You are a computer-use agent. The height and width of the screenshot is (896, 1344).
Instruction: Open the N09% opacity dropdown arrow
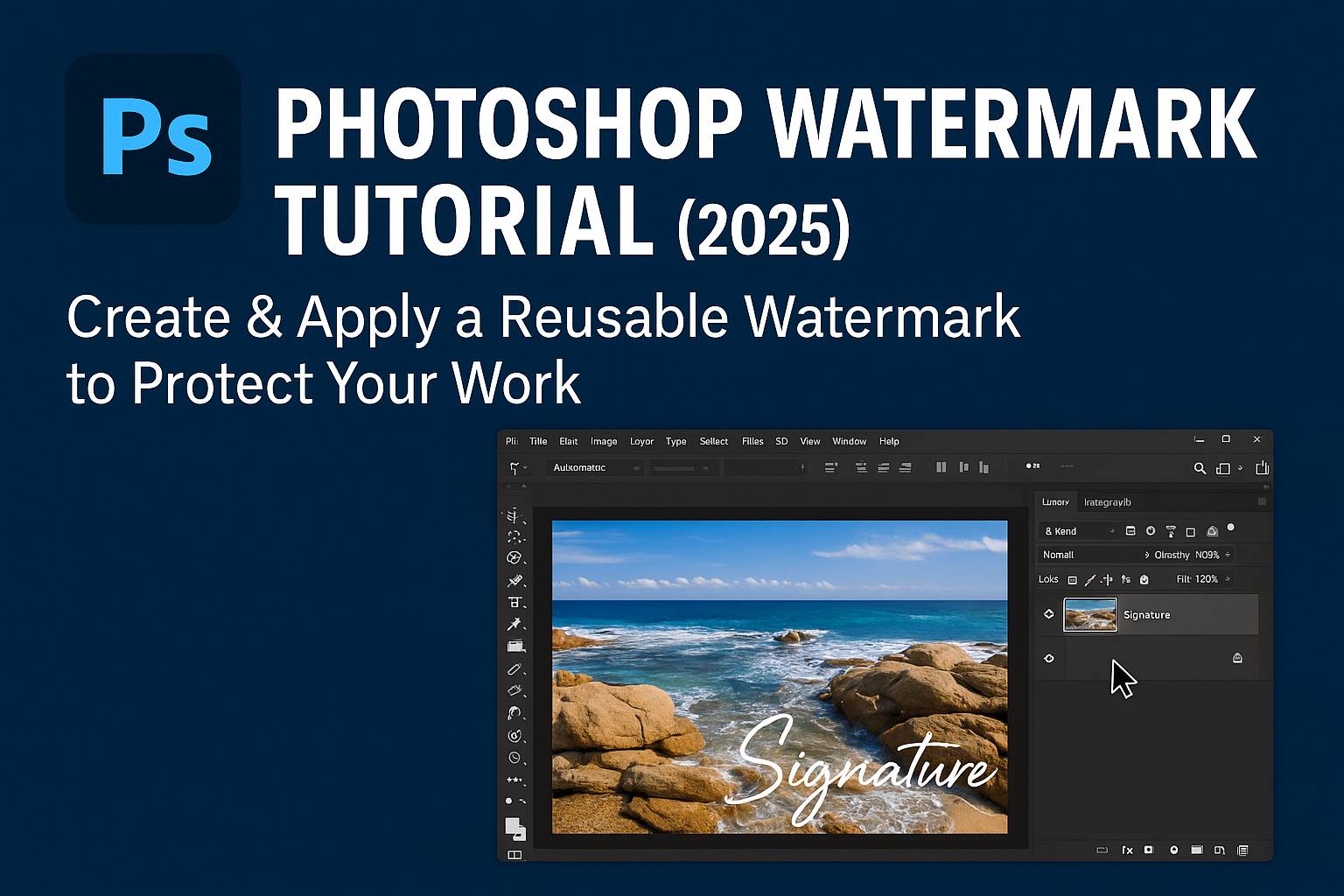pos(1228,555)
